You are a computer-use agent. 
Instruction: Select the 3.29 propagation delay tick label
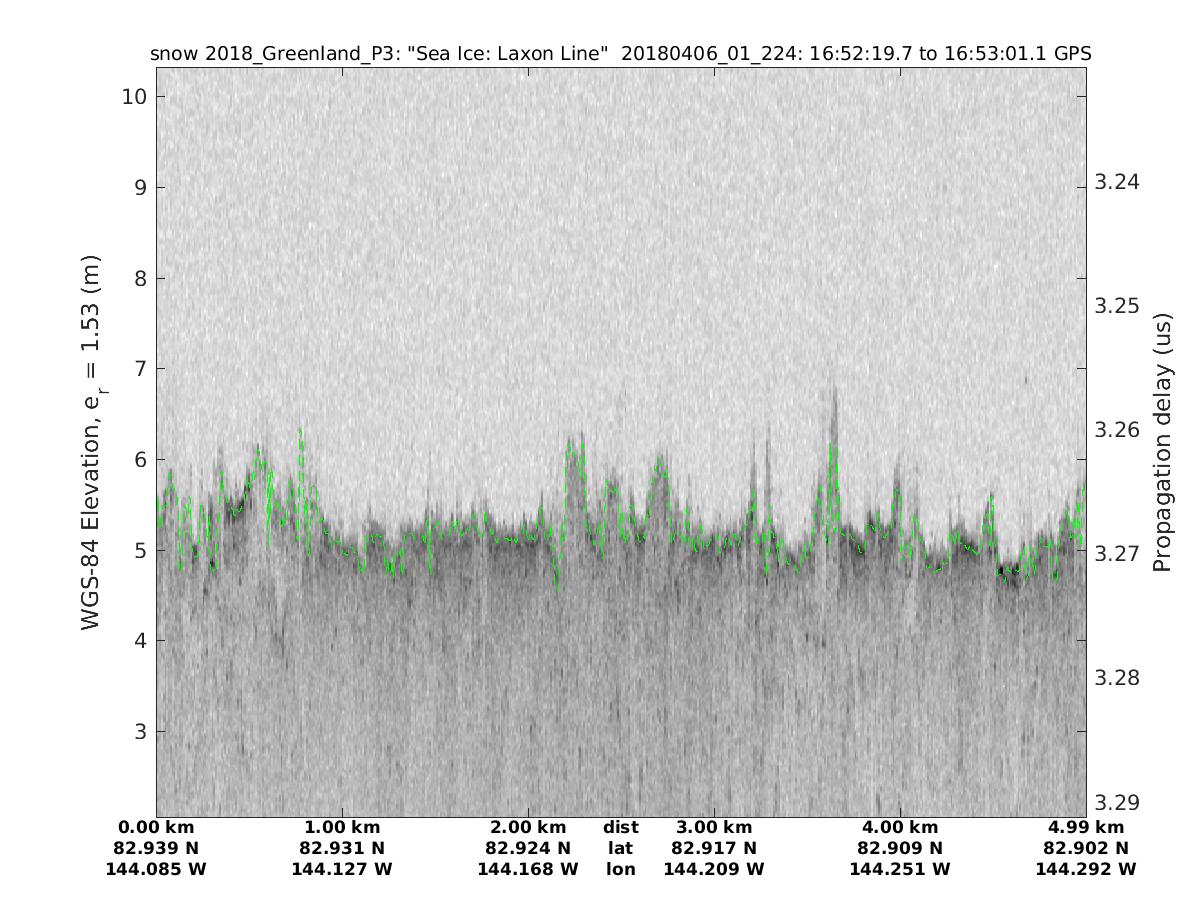[1114, 802]
